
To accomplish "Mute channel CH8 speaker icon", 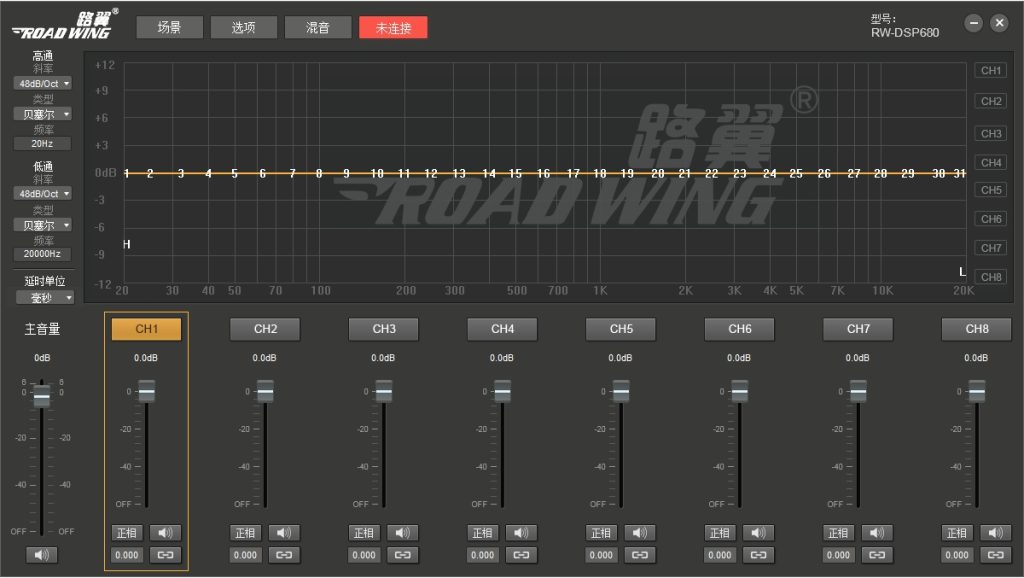I will (996, 533).
